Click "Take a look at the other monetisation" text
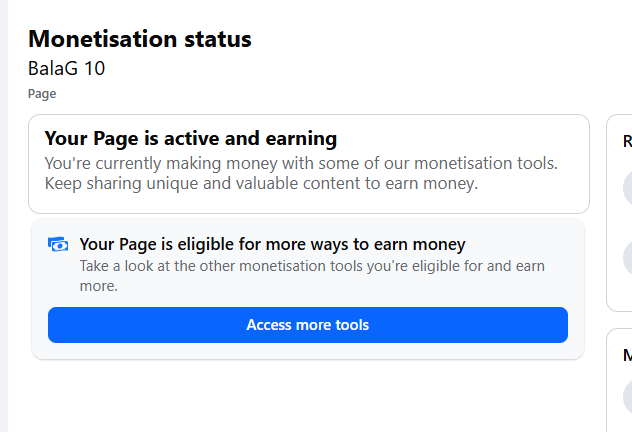Image resolution: width=632 pixels, height=432 pixels. pos(312,266)
